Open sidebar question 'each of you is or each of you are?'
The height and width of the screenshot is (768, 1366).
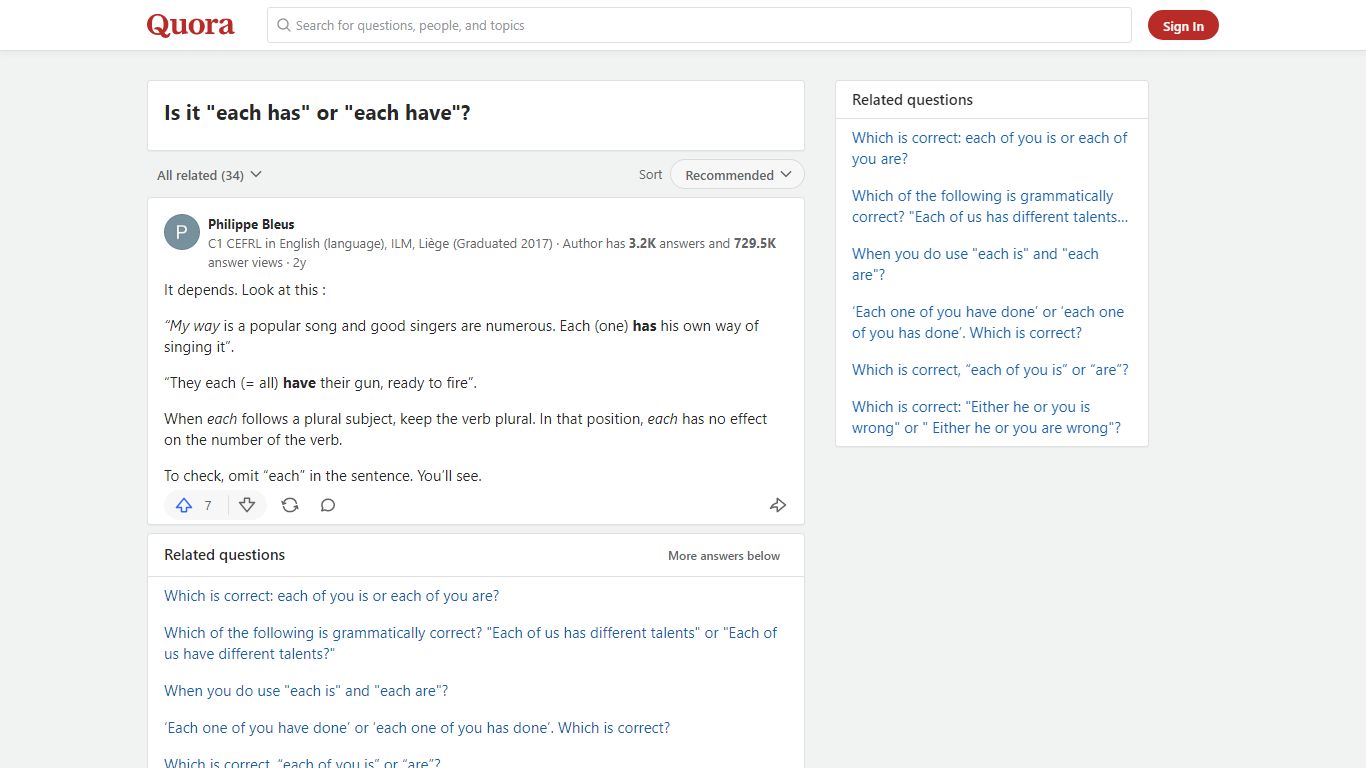coord(989,148)
